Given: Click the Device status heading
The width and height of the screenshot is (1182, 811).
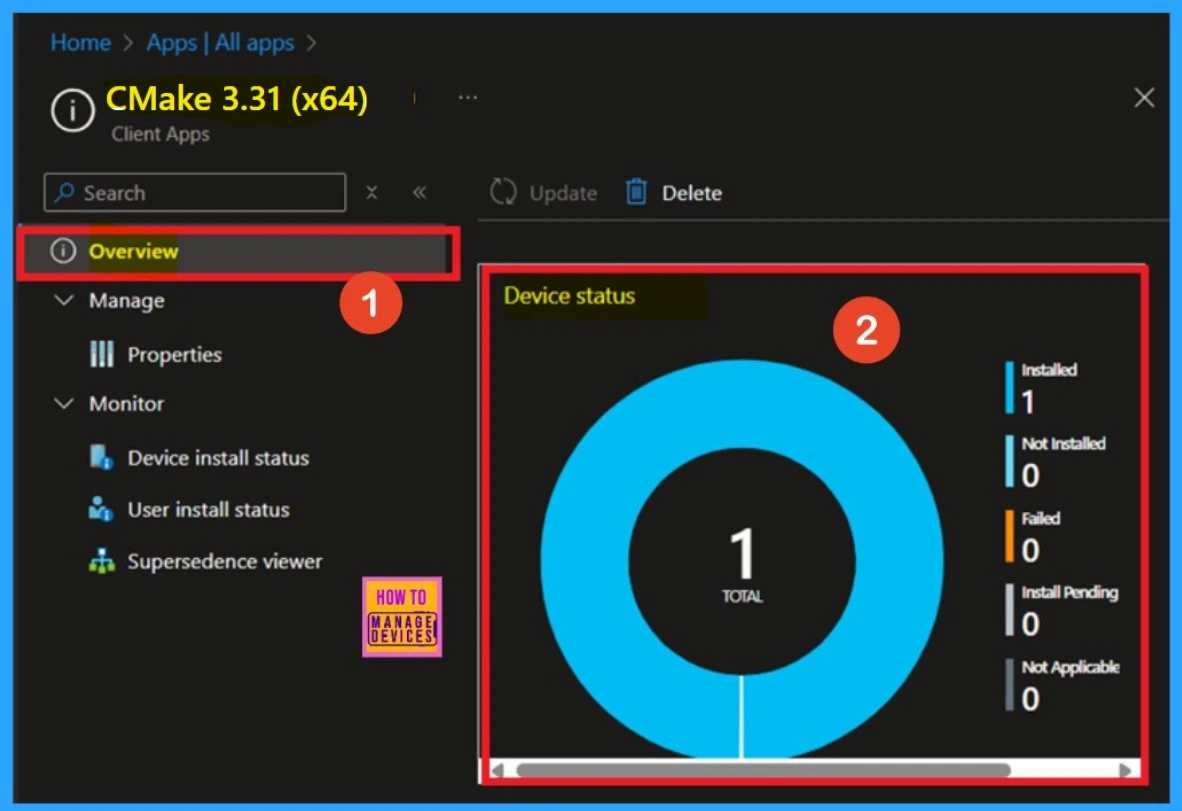Looking at the screenshot, I should pos(569,295).
